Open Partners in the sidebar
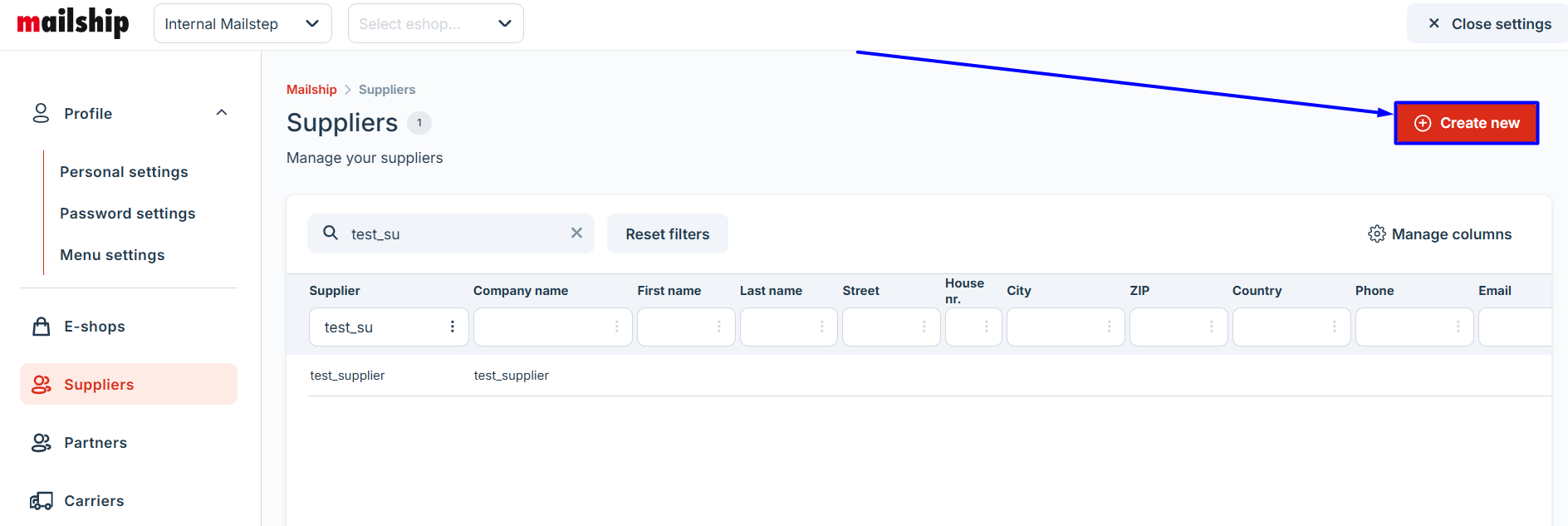Viewport: 1568px width, 526px height. click(x=96, y=443)
